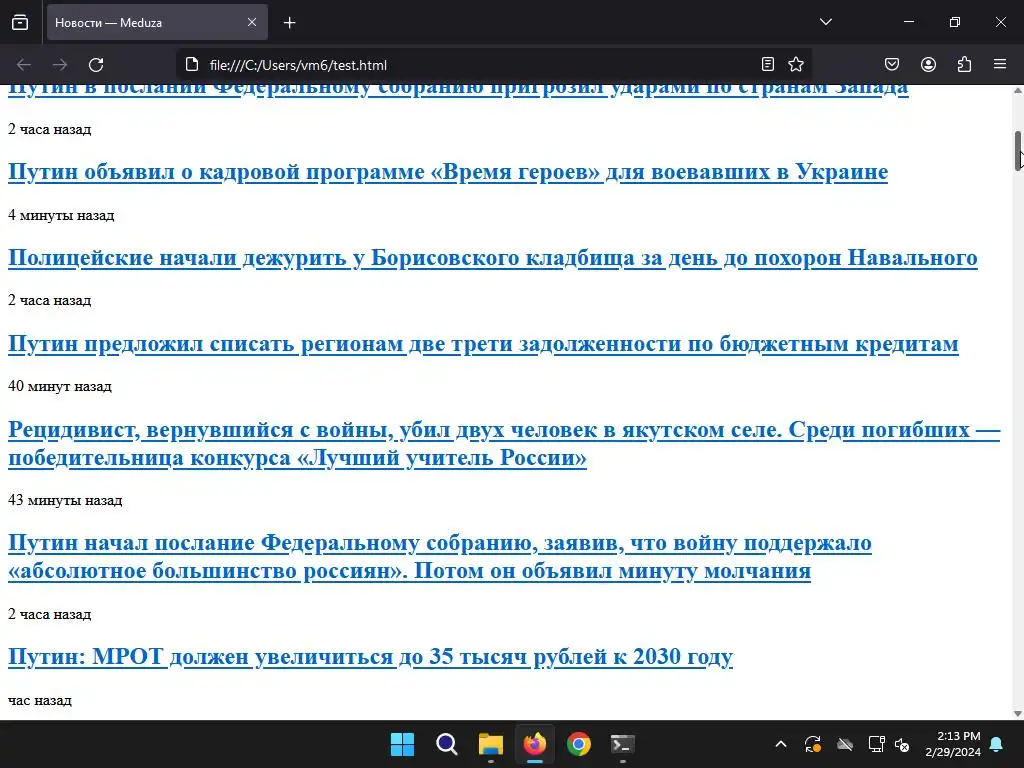This screenshot has height=768, width=1024.
Task: Open a new tab with the plus button
Action: (289, 23)
